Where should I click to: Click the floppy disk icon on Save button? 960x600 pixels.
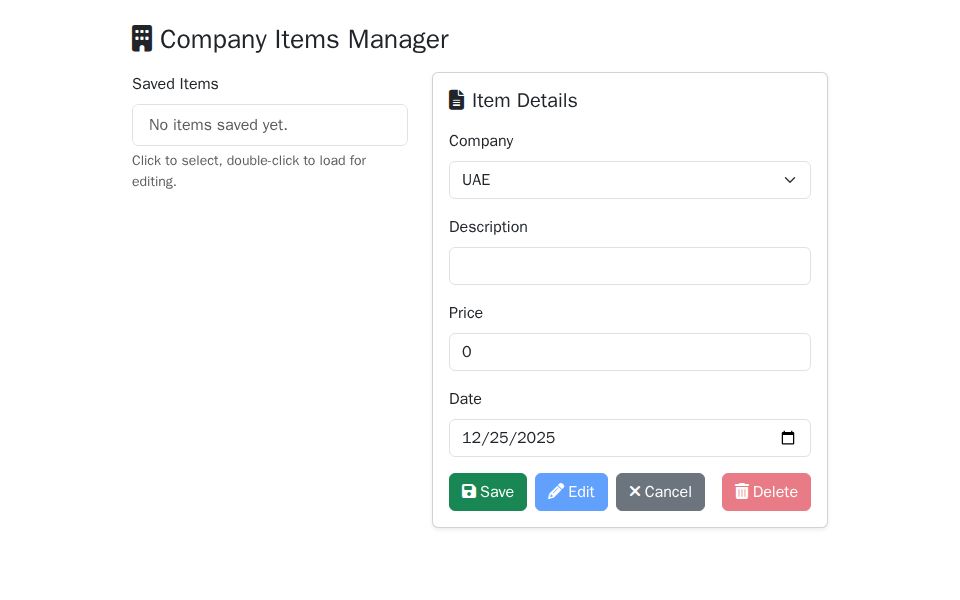469,491
